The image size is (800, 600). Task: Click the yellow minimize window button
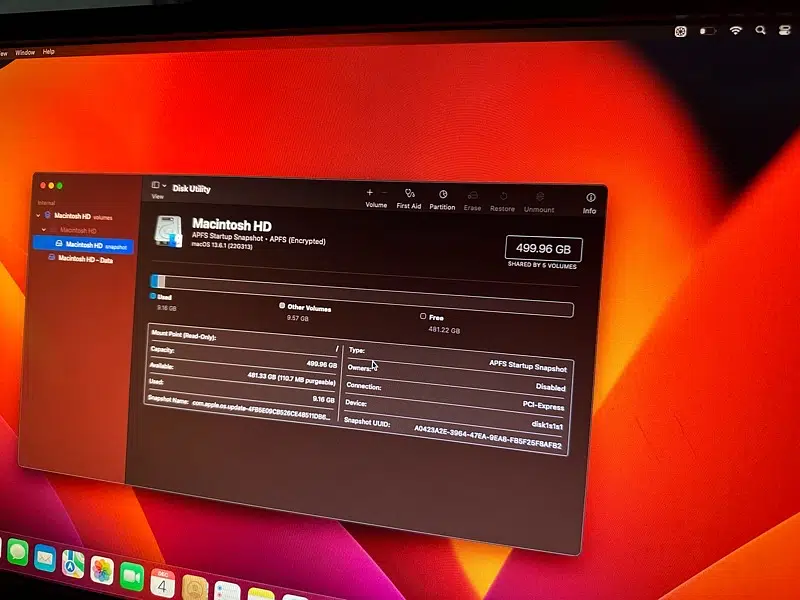point(51,186)
